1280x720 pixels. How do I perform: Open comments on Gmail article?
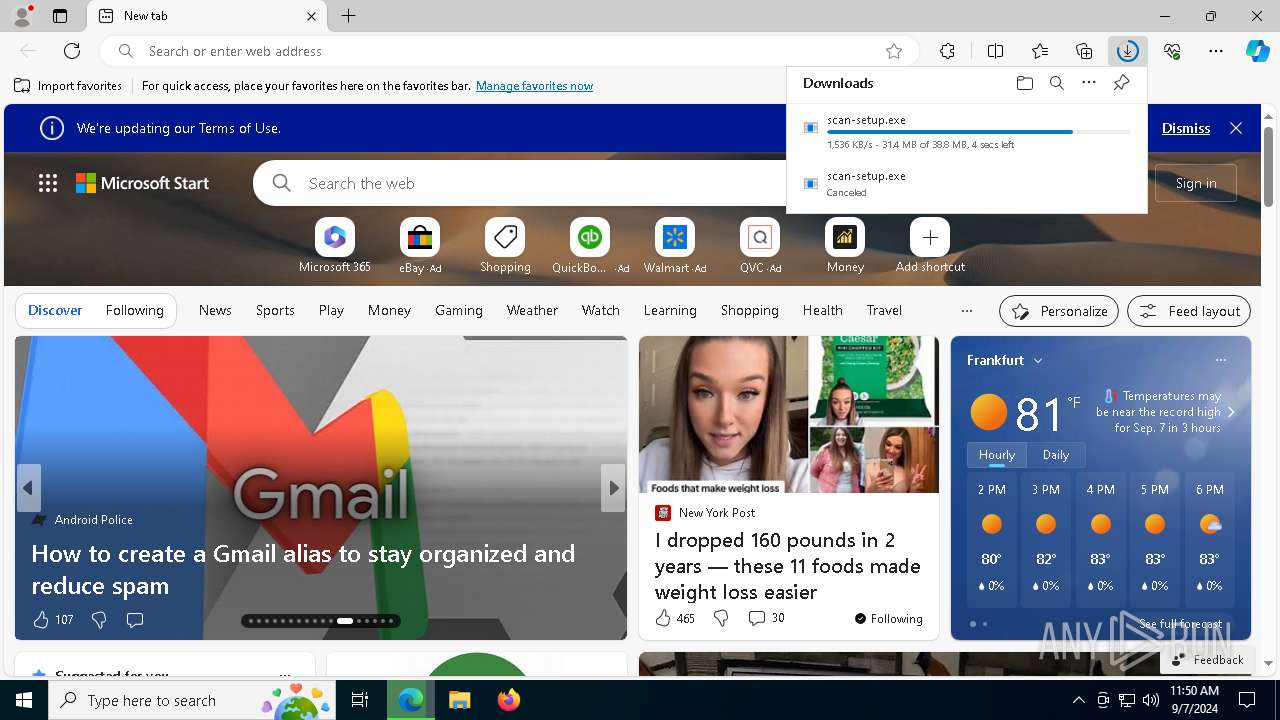pos(135,620)
